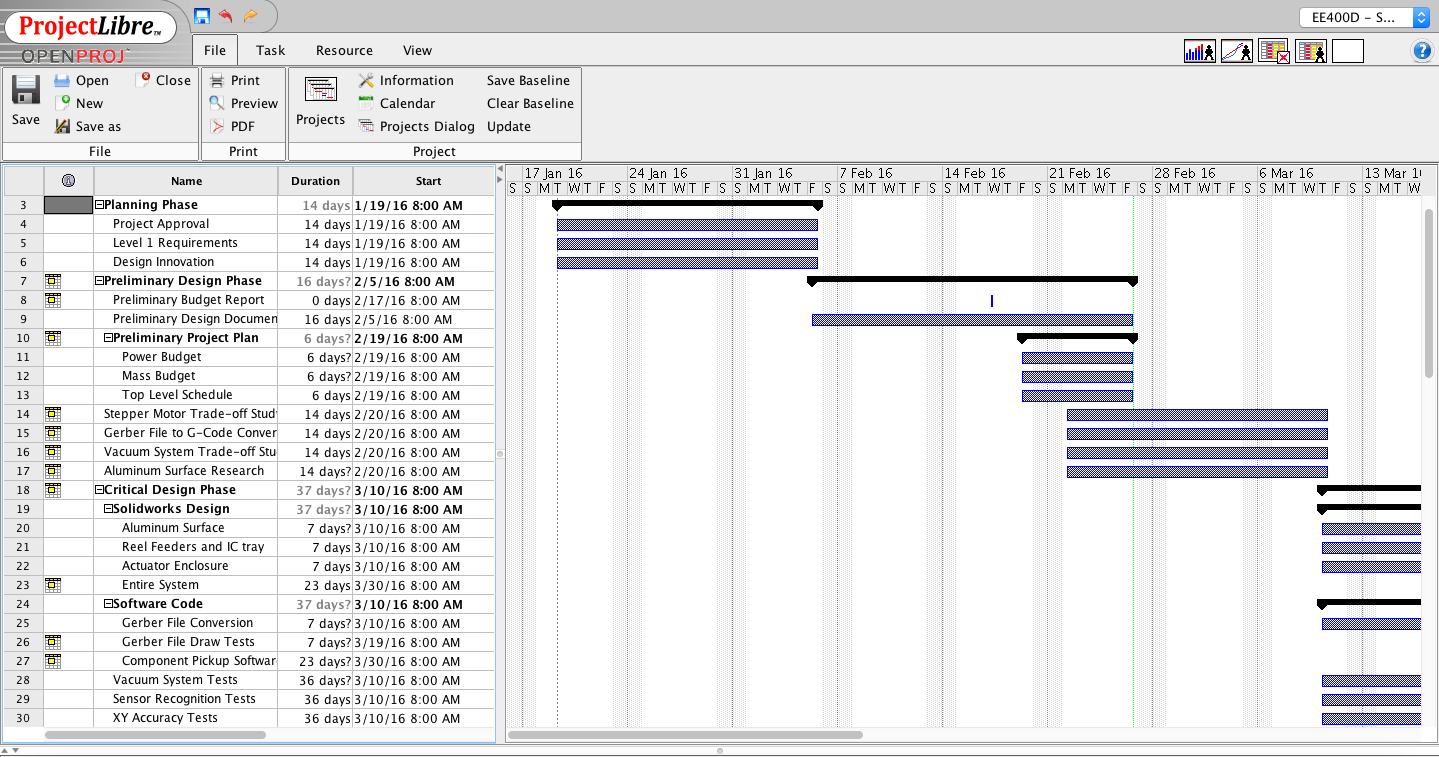Show the charts view icon

tap(1236, 51)
